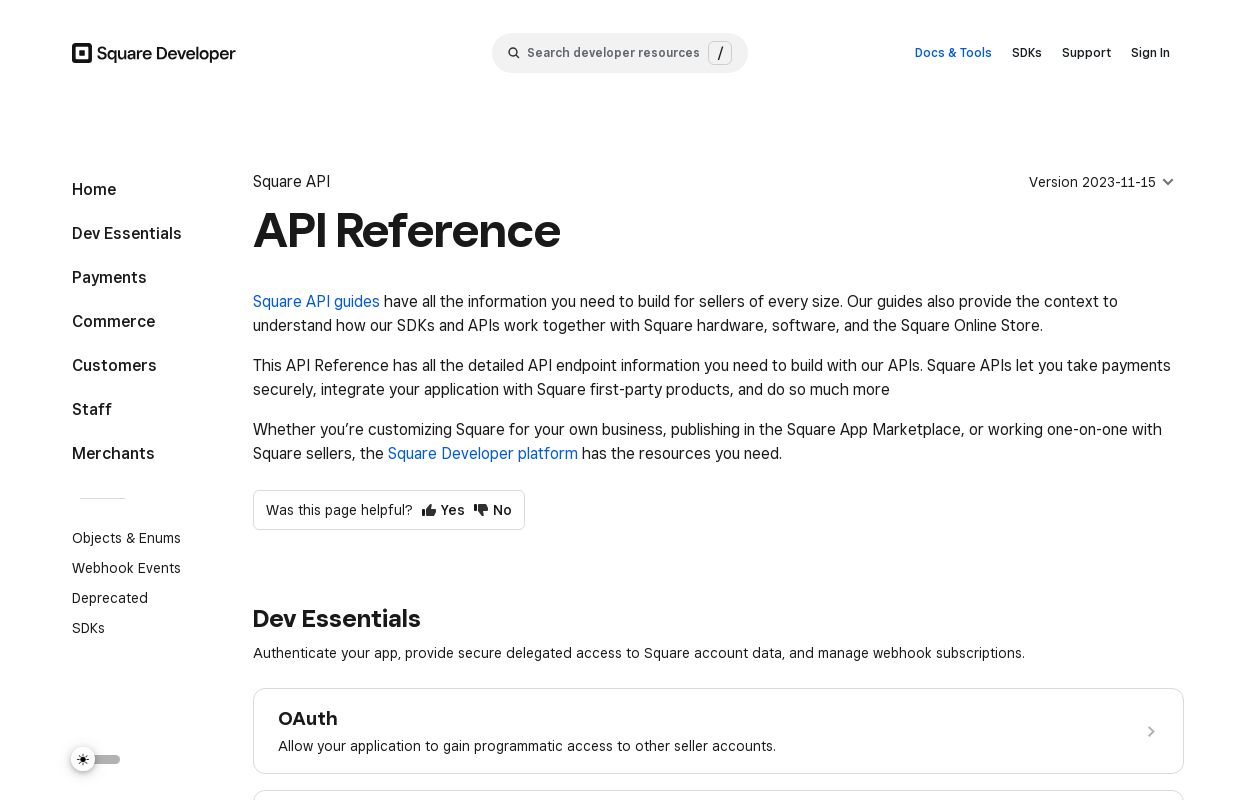Toggle the light/dark theme switch
Image resolution: width=1240 pixels, height=800 pixels.
(x=96, y=760)
